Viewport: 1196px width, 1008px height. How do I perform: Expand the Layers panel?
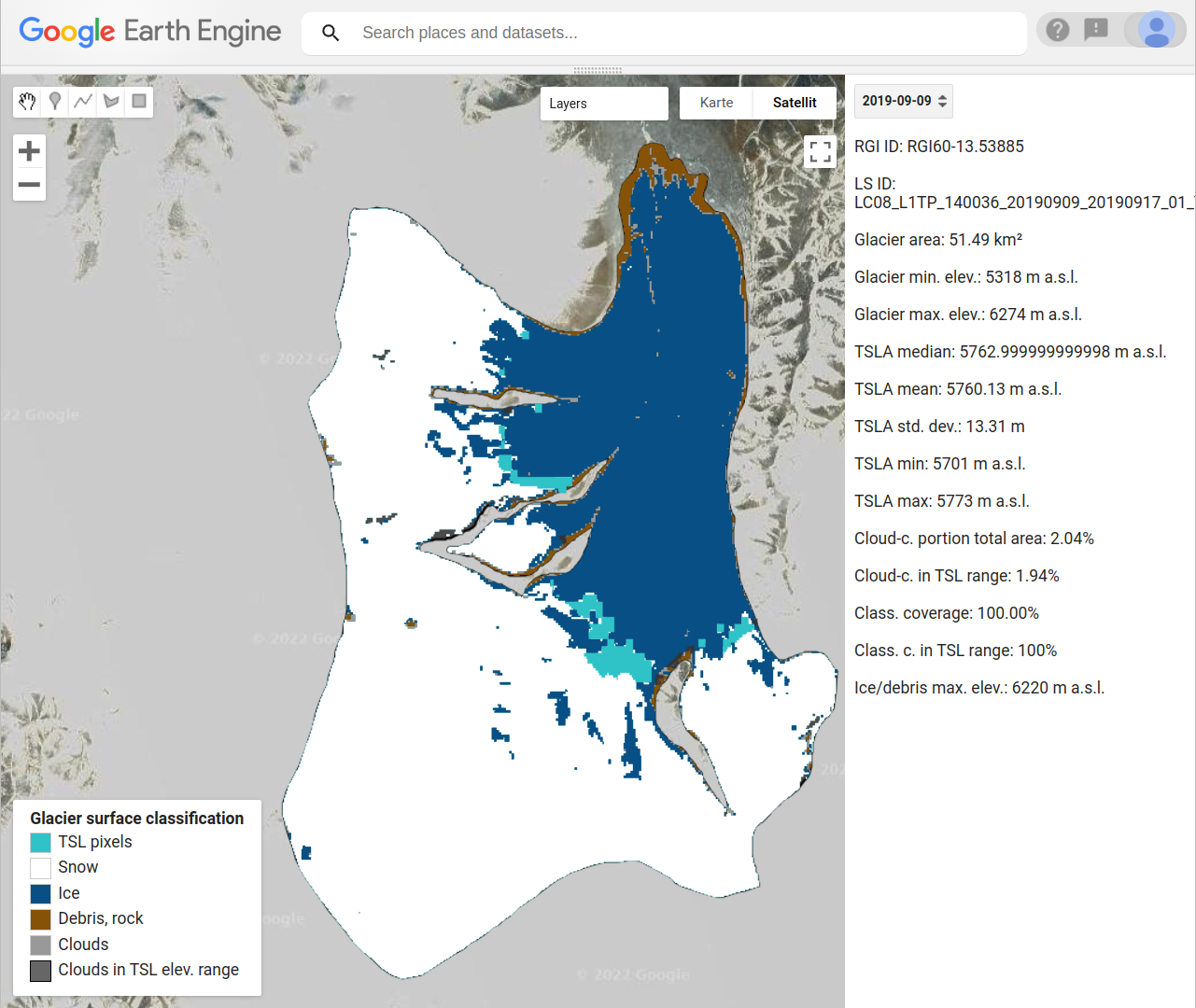[x=604, y=104]
